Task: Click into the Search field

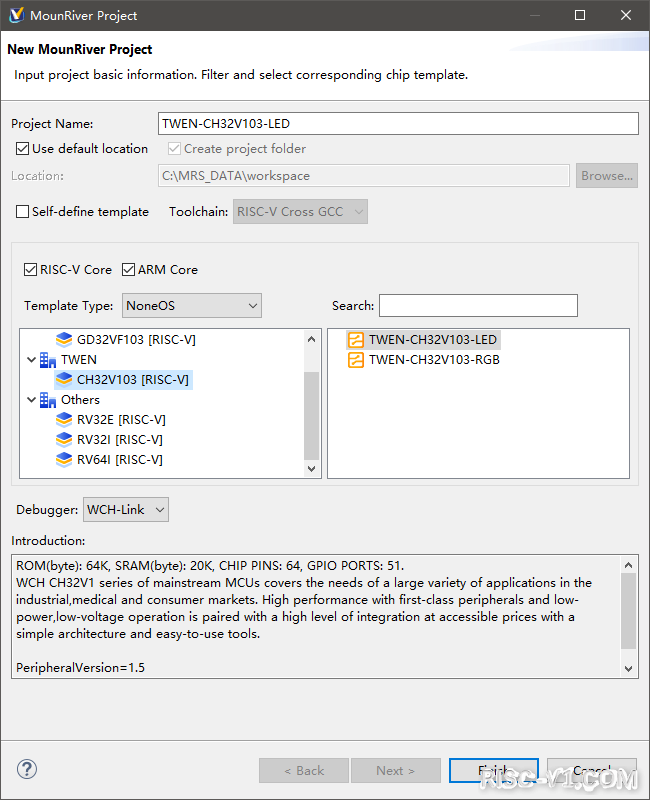Action: coord(479,306)
